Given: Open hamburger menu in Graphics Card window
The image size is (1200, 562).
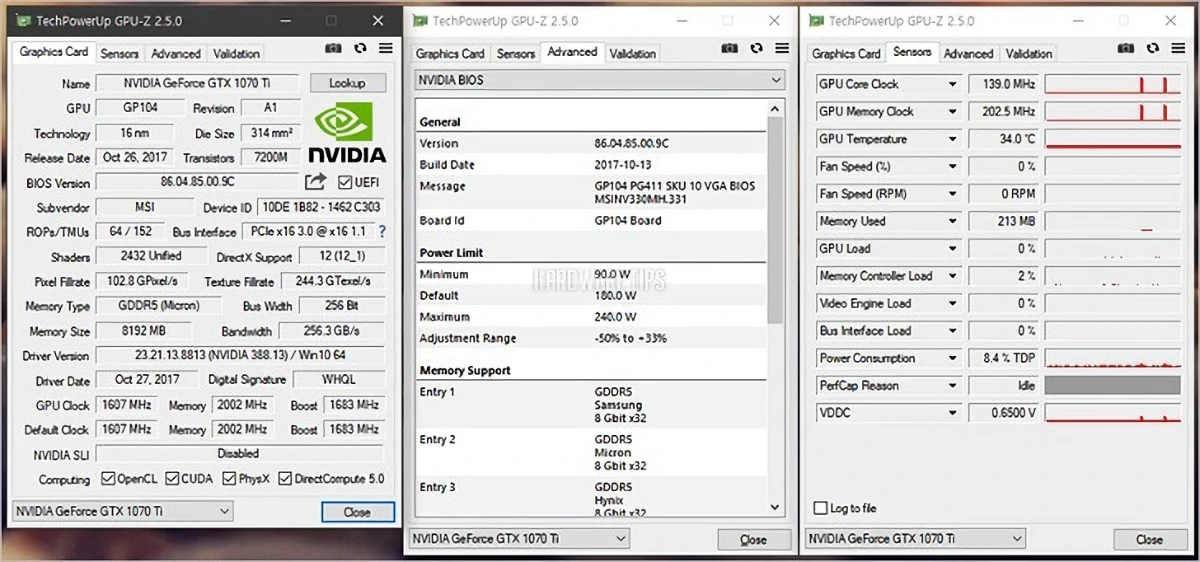Looking at the screenshot, I should [x=385, y=48].
